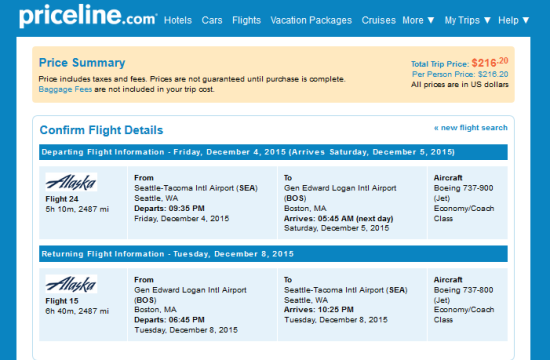Expand the More dropdown menu
Viewport: 550px width, 360px height.
[x=418, y=20]
